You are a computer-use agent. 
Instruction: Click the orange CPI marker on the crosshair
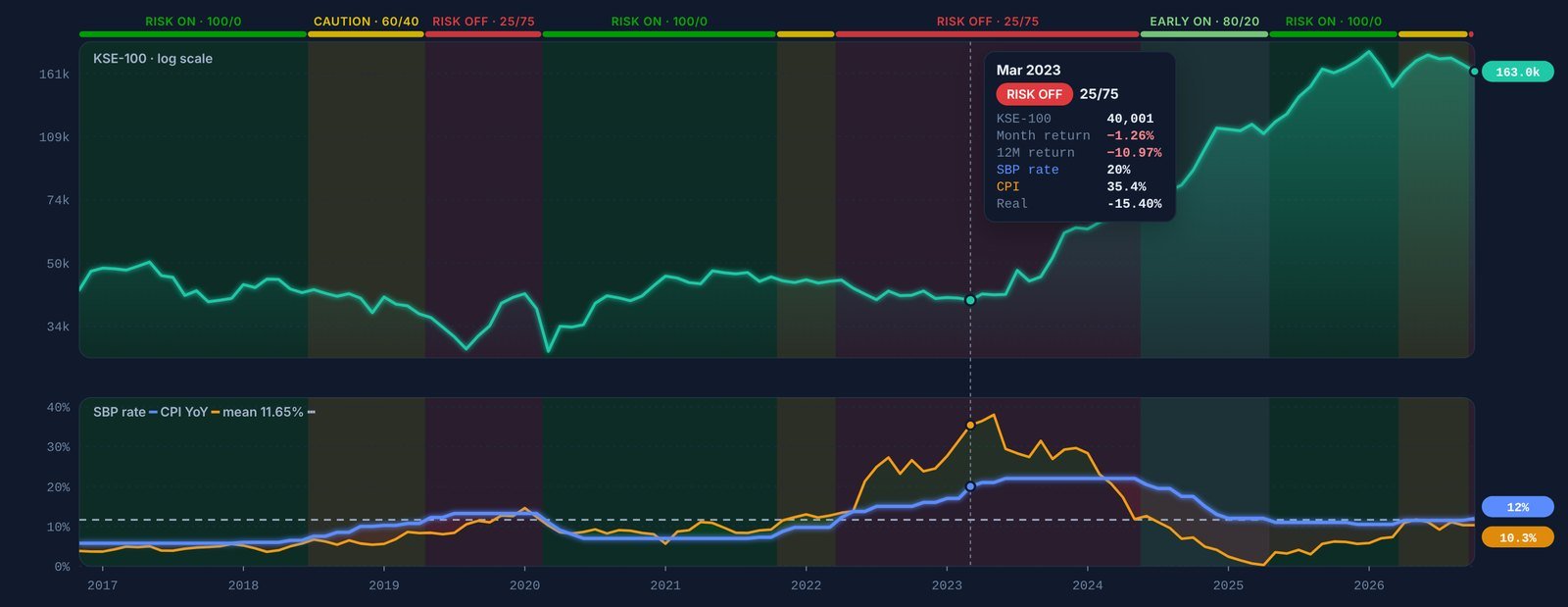(x=970, y=425)
